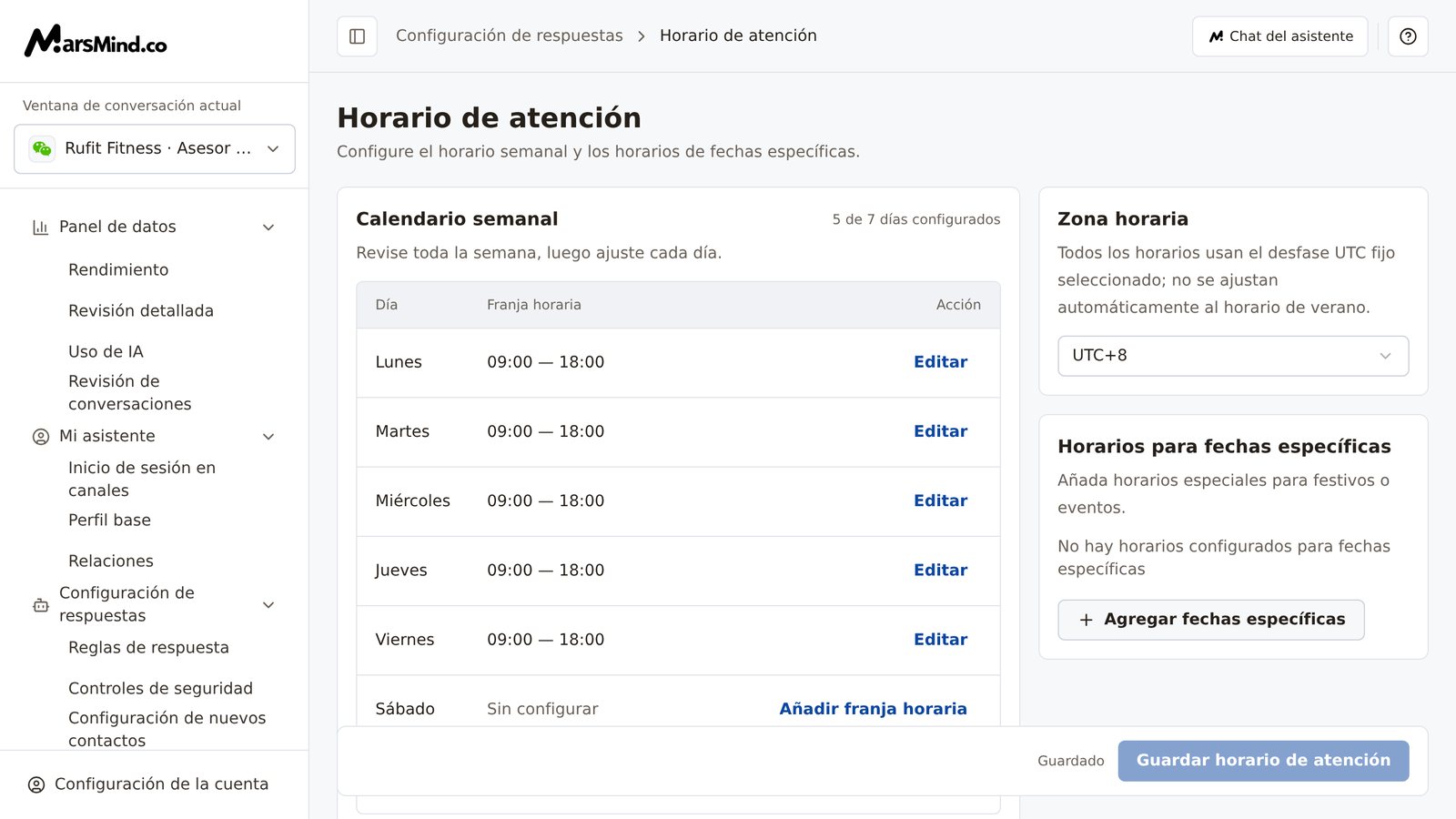
Task: Edit the Miércoles schedule
Action: point(940,500)
